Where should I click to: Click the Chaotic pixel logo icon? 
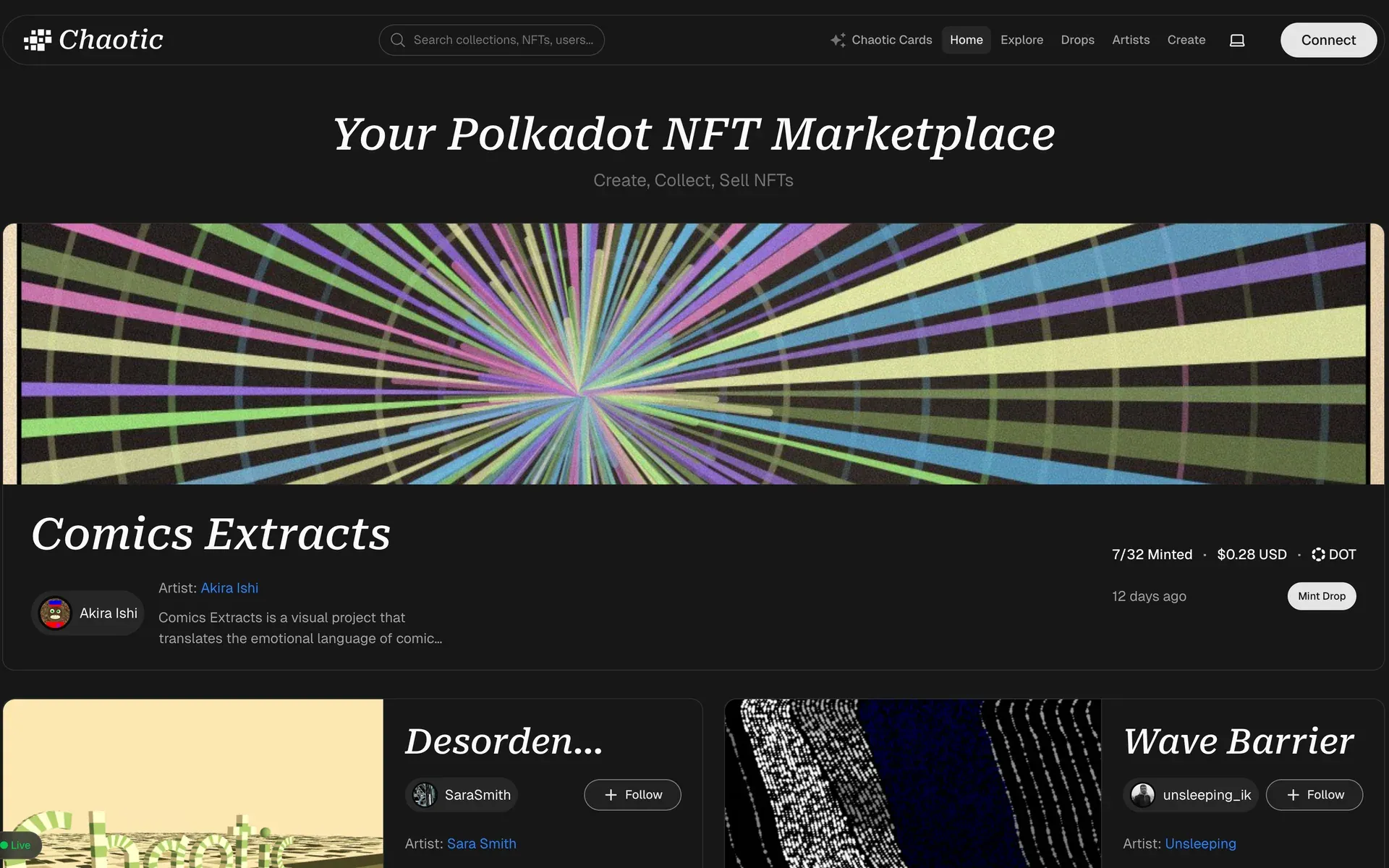38,40
